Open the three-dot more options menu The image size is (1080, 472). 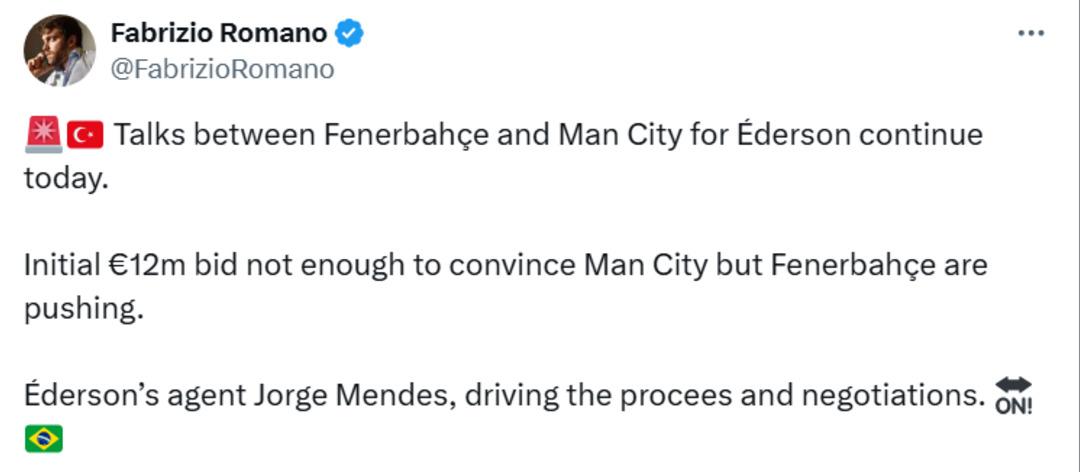(x=1030, y=33)
